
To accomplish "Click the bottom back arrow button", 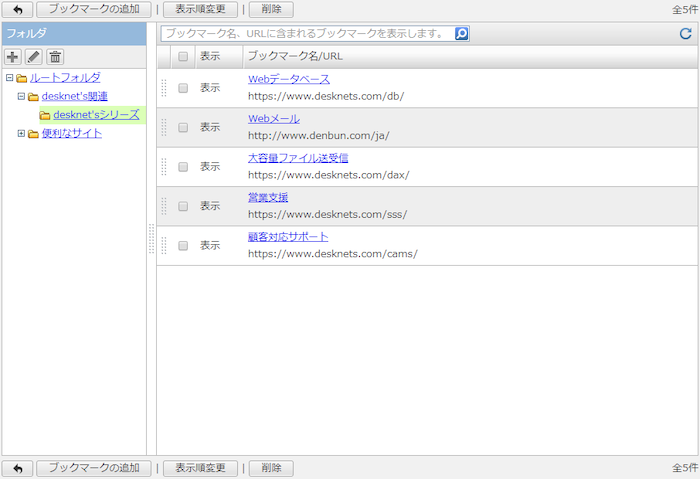I will tap(17, 468).
